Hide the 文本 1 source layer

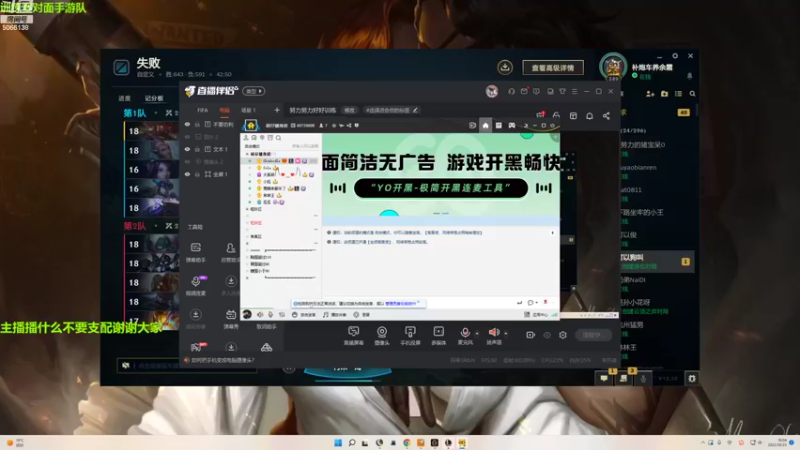click(187, 149)
